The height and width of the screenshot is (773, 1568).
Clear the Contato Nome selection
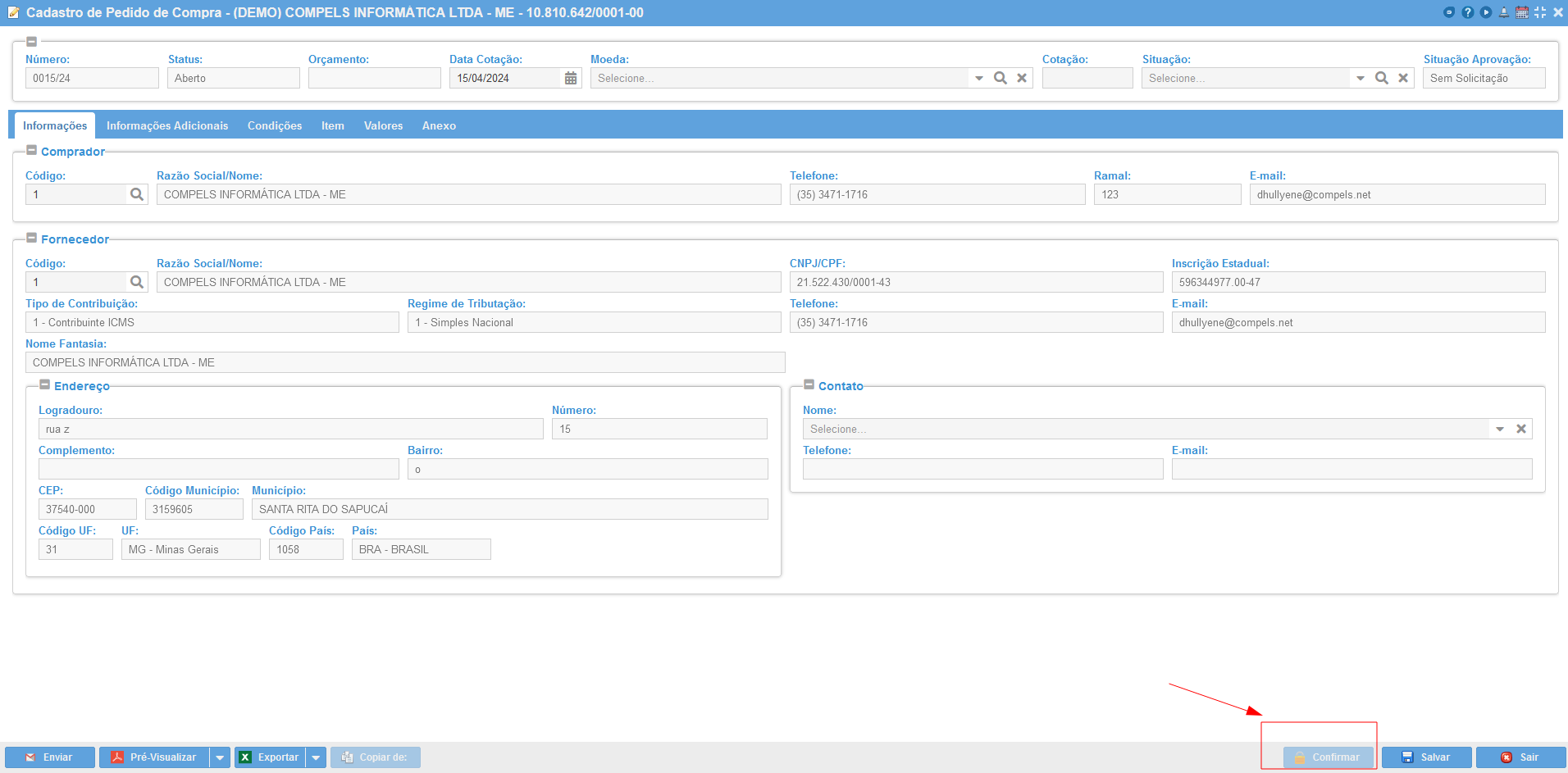click(1521, 429)
